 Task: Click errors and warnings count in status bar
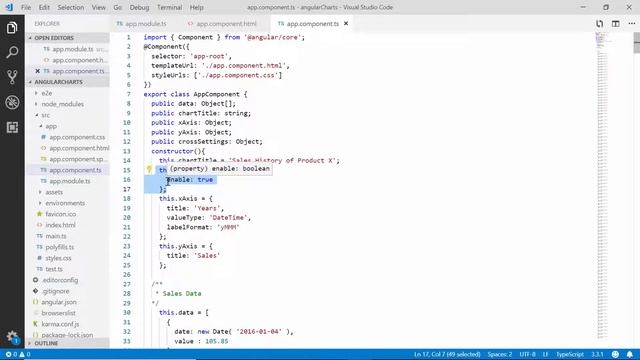pyautogui.click(x=18, y=354)
